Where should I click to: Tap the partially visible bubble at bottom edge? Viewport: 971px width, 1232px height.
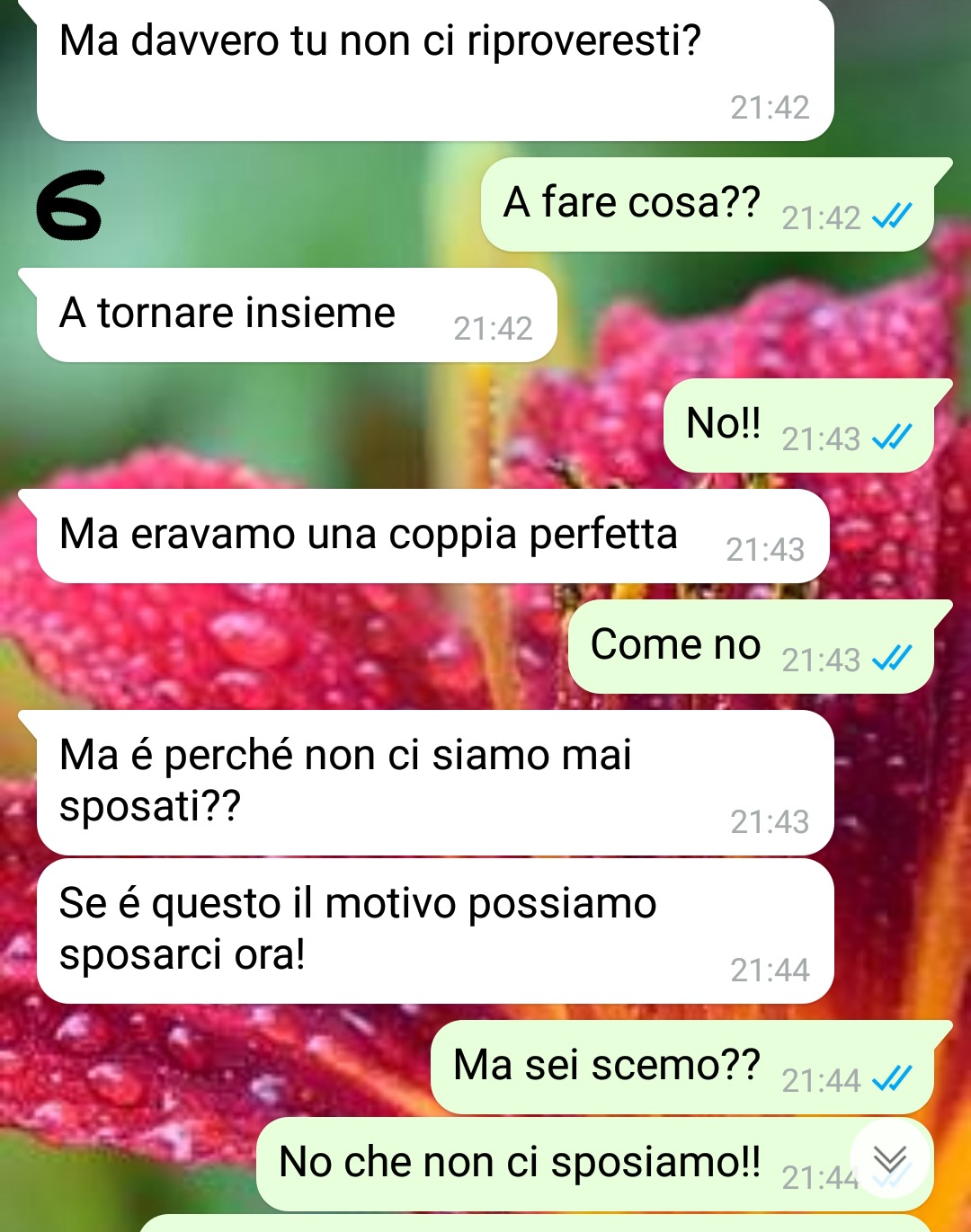[x=535, y=1223]
